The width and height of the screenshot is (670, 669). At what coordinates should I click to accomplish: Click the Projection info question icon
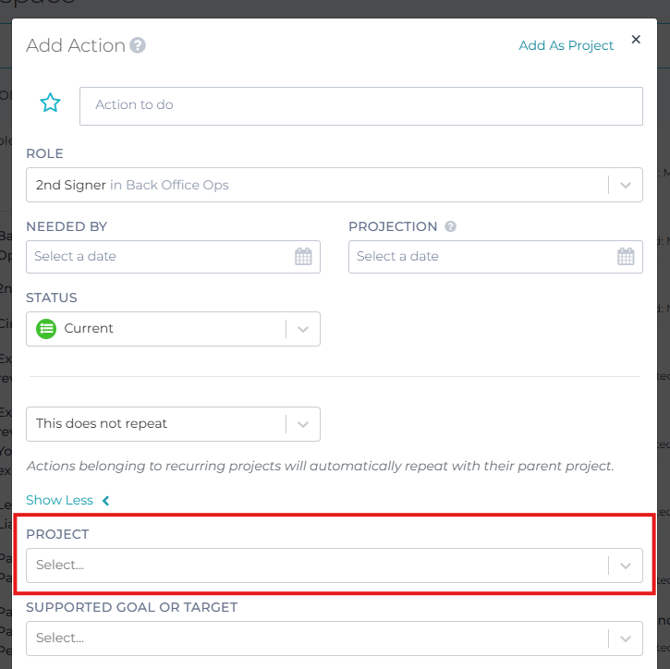pyautogui.click(x=451, y=227)
